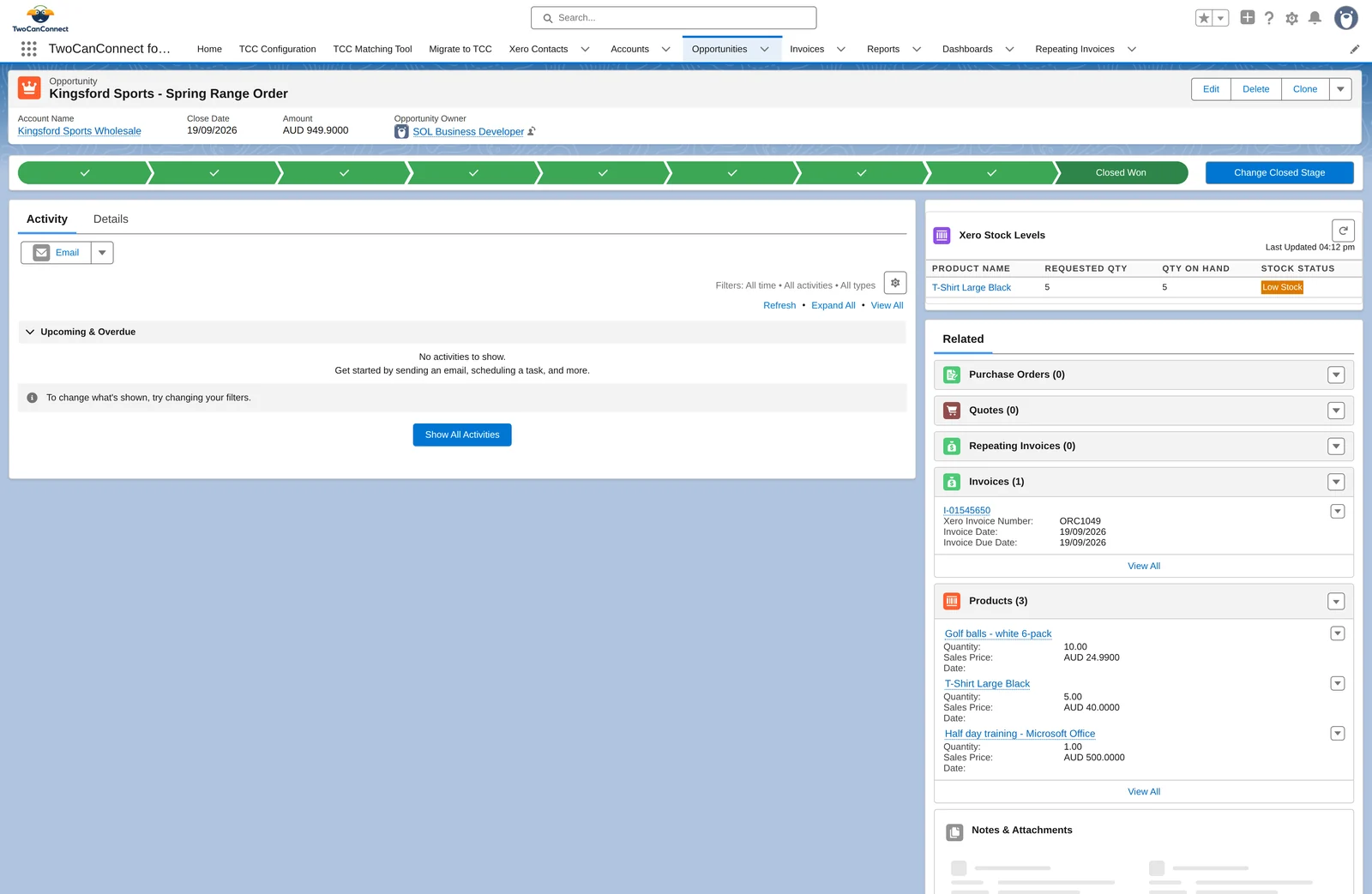The width and height of the screenshot is (1372, 894).
Task: Click the Purchase Orders green icon
Action: coord(952,375)
